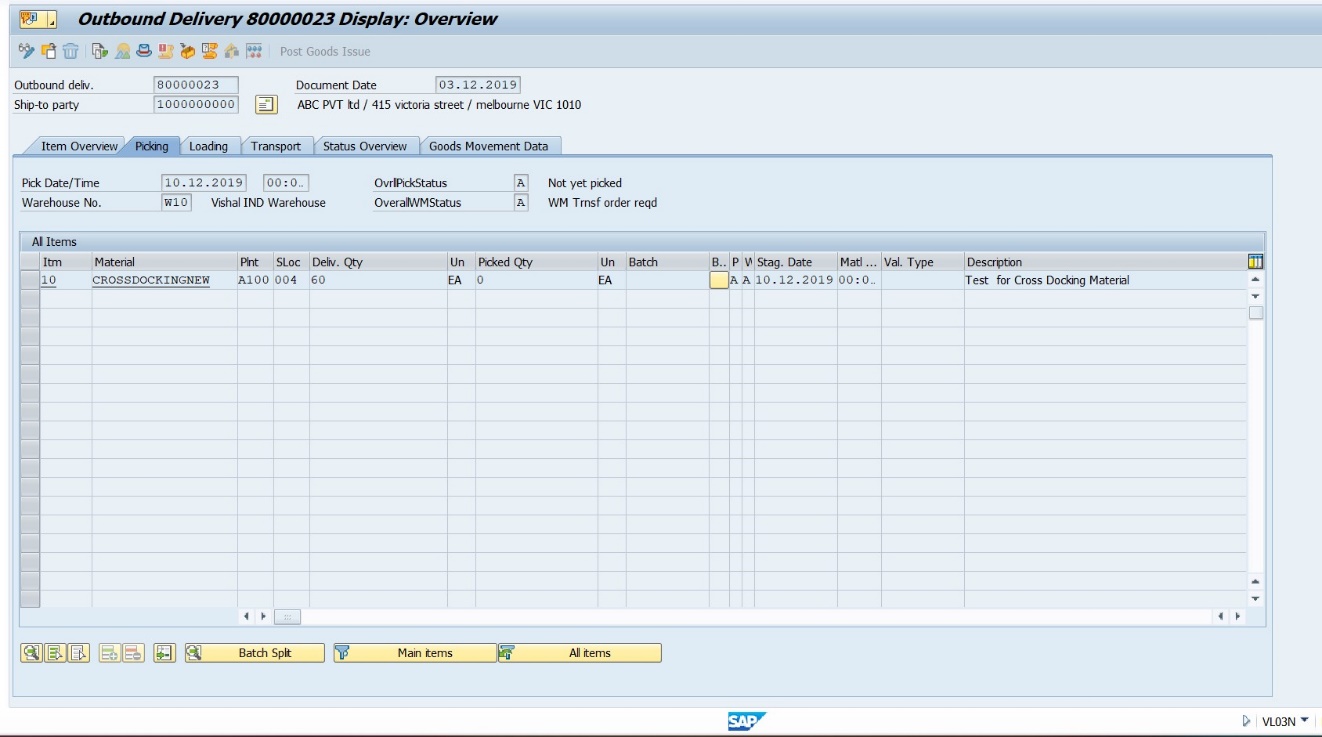Switch to the Item Overview tab

coord(79,146)
